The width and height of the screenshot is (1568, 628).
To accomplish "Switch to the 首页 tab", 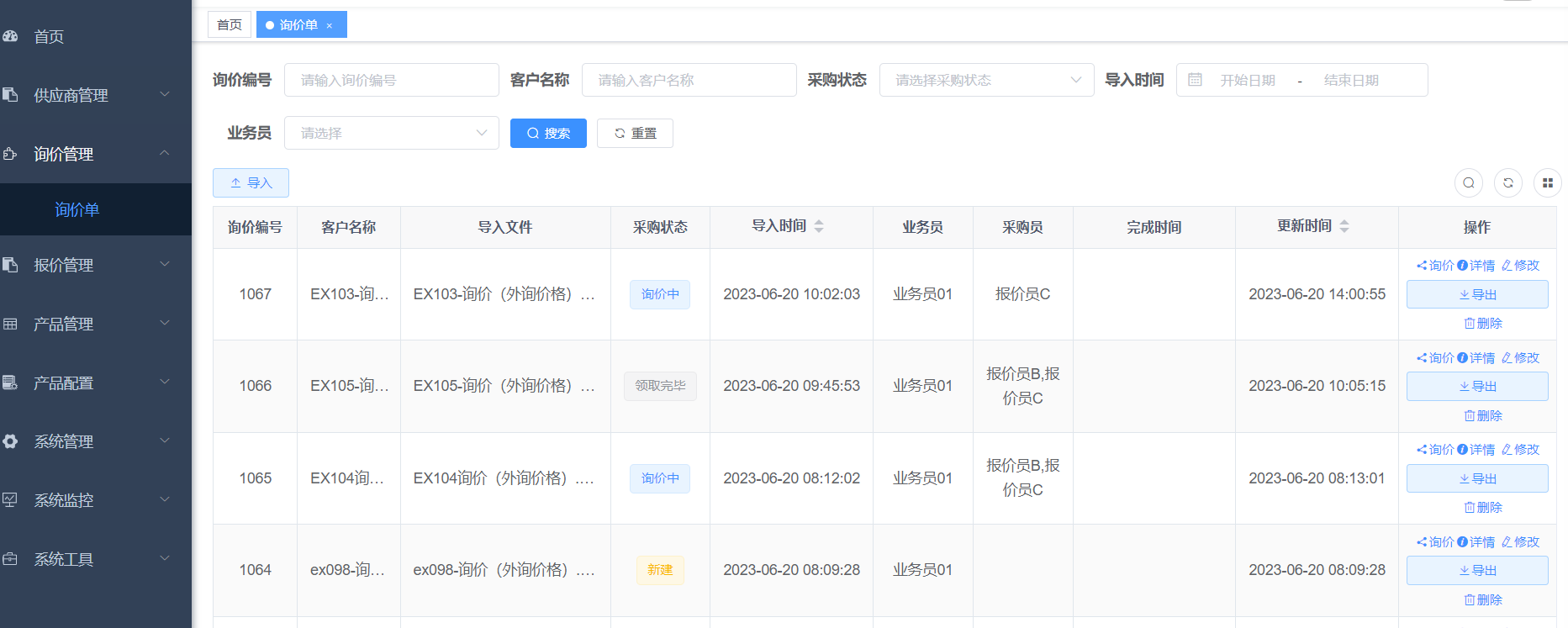I will 230,24.
